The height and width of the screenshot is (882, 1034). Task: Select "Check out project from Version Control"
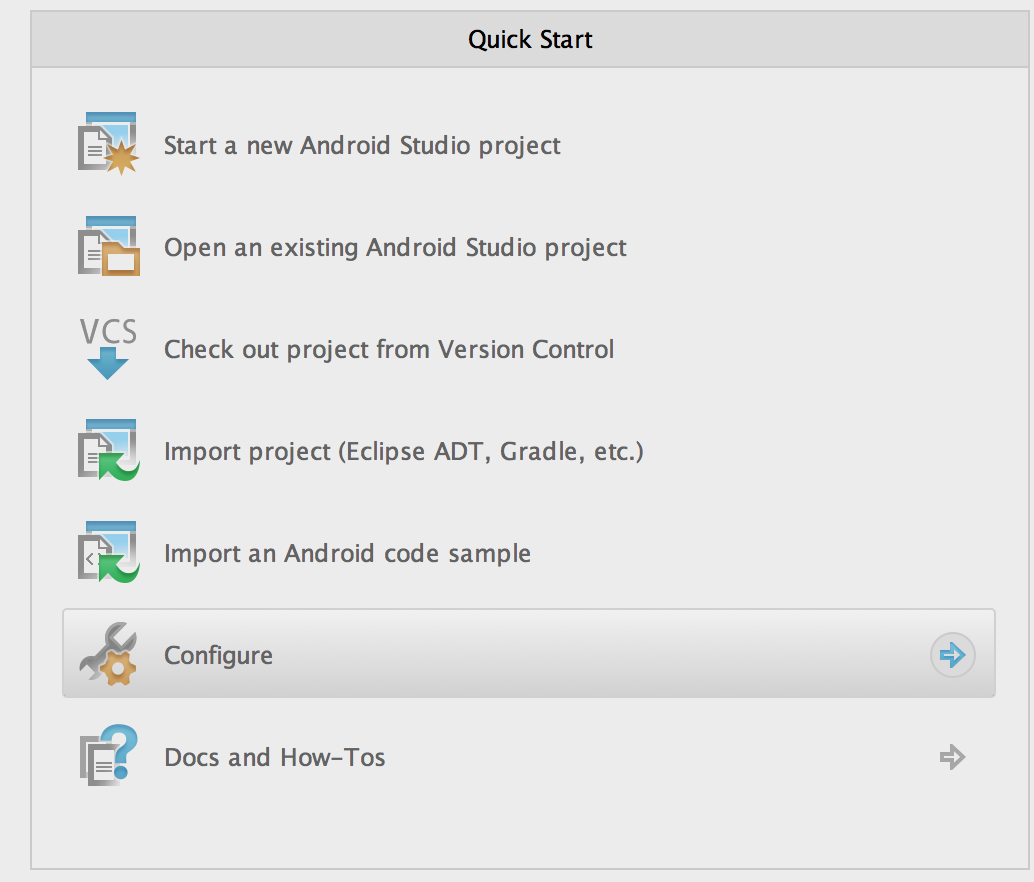(x=389, y=350)
